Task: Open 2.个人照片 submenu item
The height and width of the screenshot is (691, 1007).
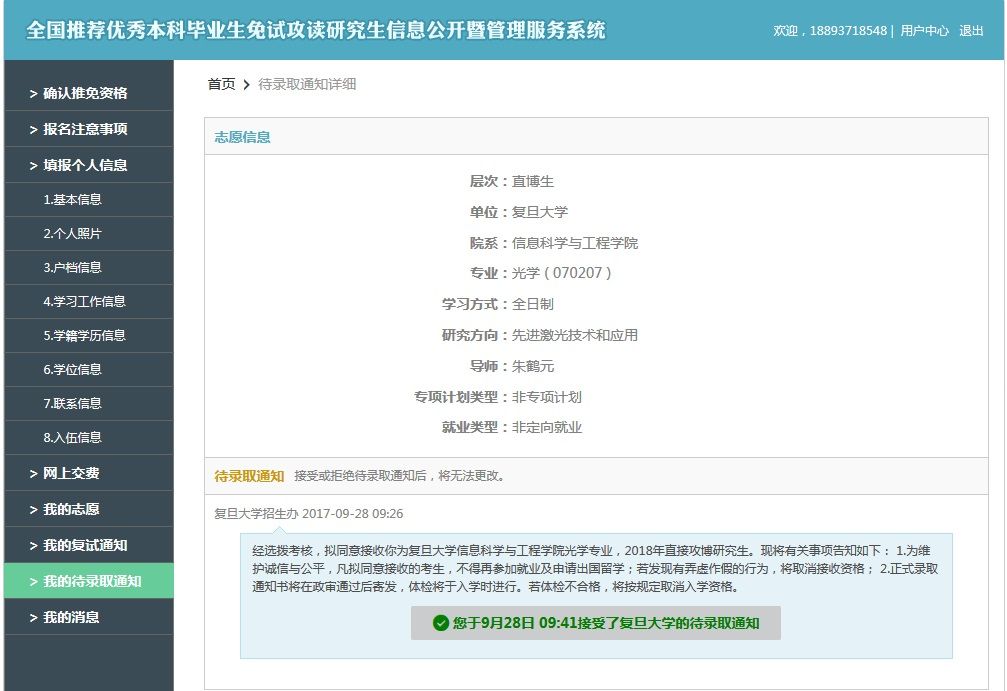Action: click(x=72, y=233)
